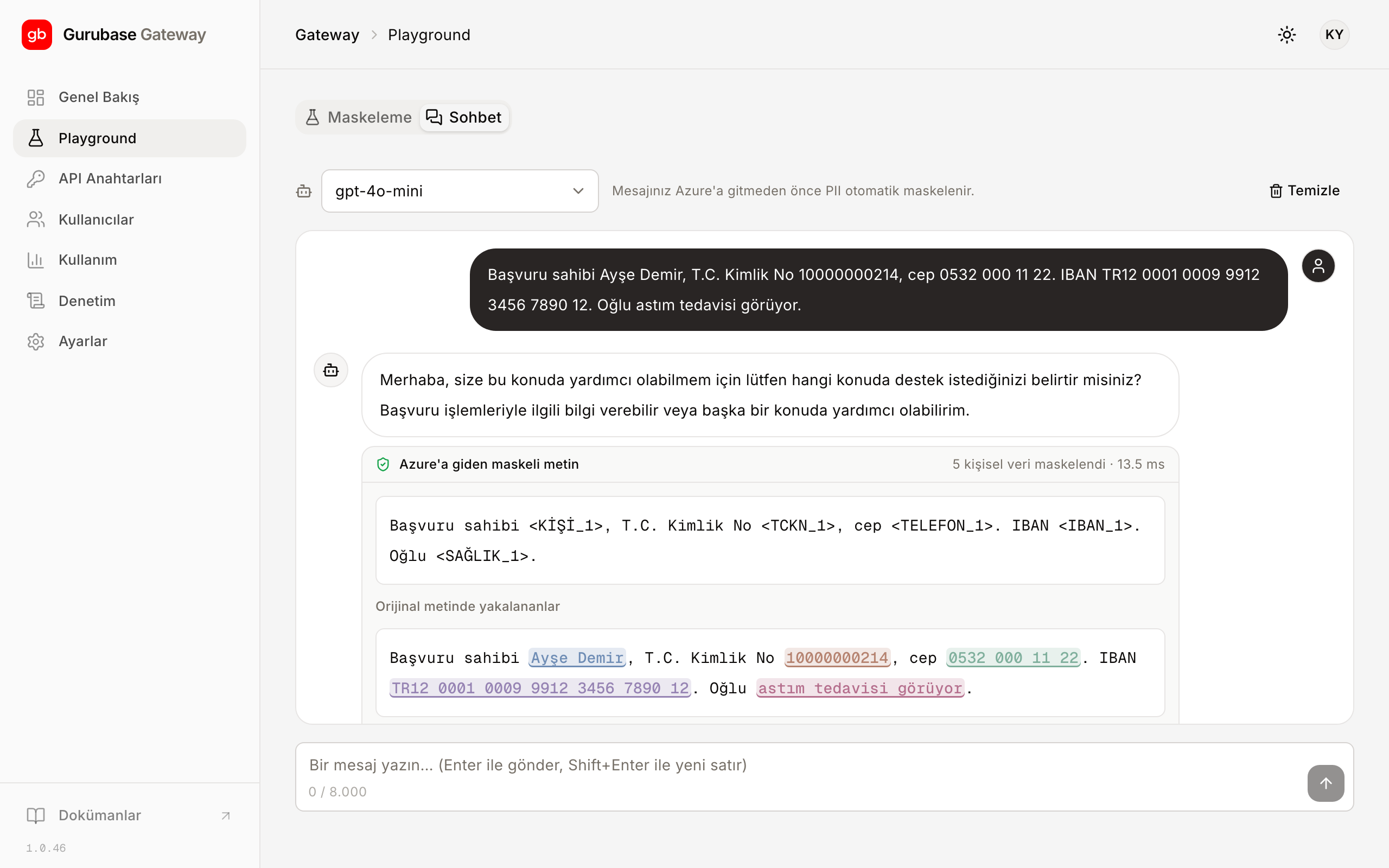Click the Gurubase gb logo
This screenshot has height=868, width=1389.
click(x=37, y=34)
